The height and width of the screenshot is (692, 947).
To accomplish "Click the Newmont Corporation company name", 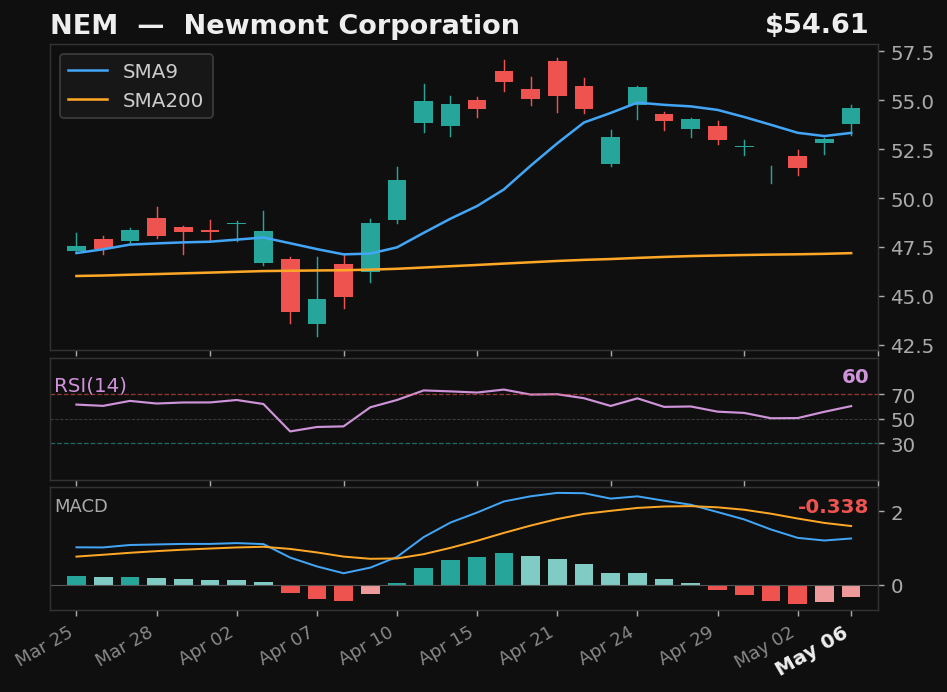I will 352,25.
